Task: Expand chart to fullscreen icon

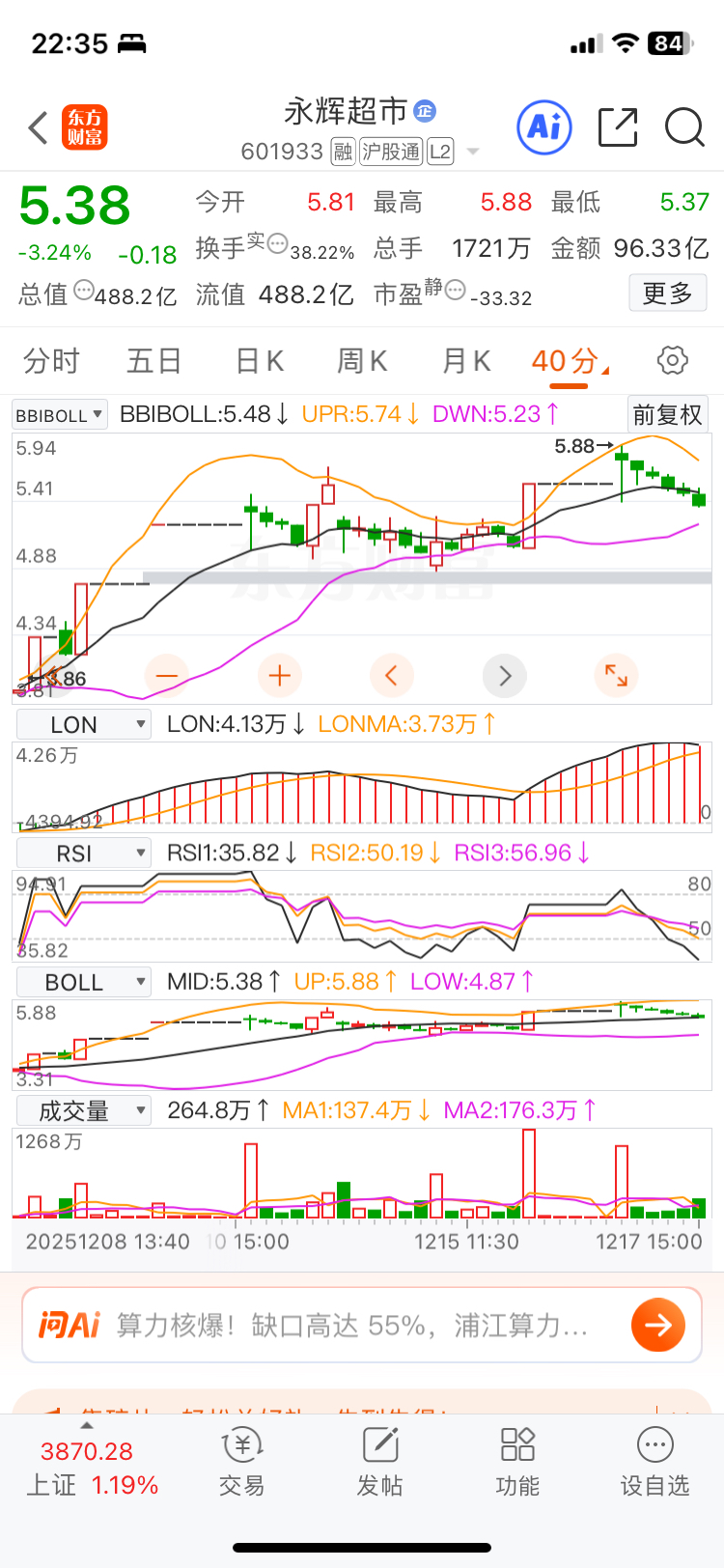Action: point(616,675)
